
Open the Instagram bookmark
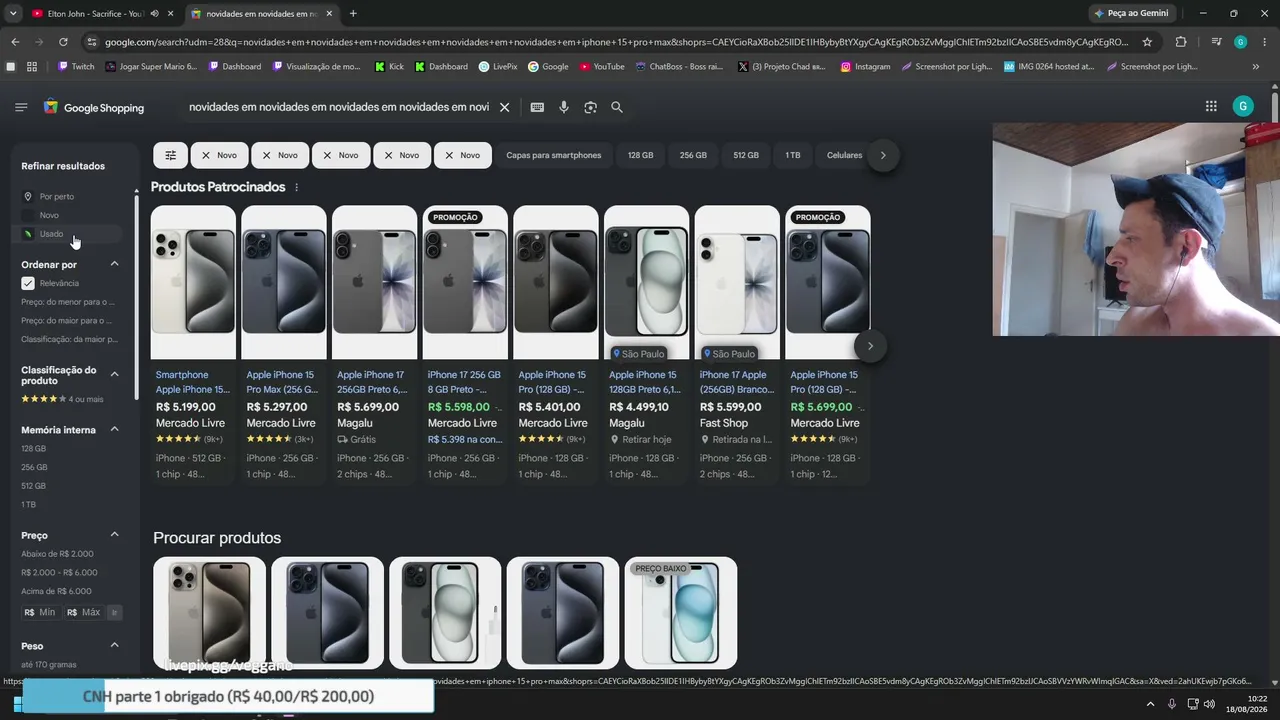pos(865,67)
